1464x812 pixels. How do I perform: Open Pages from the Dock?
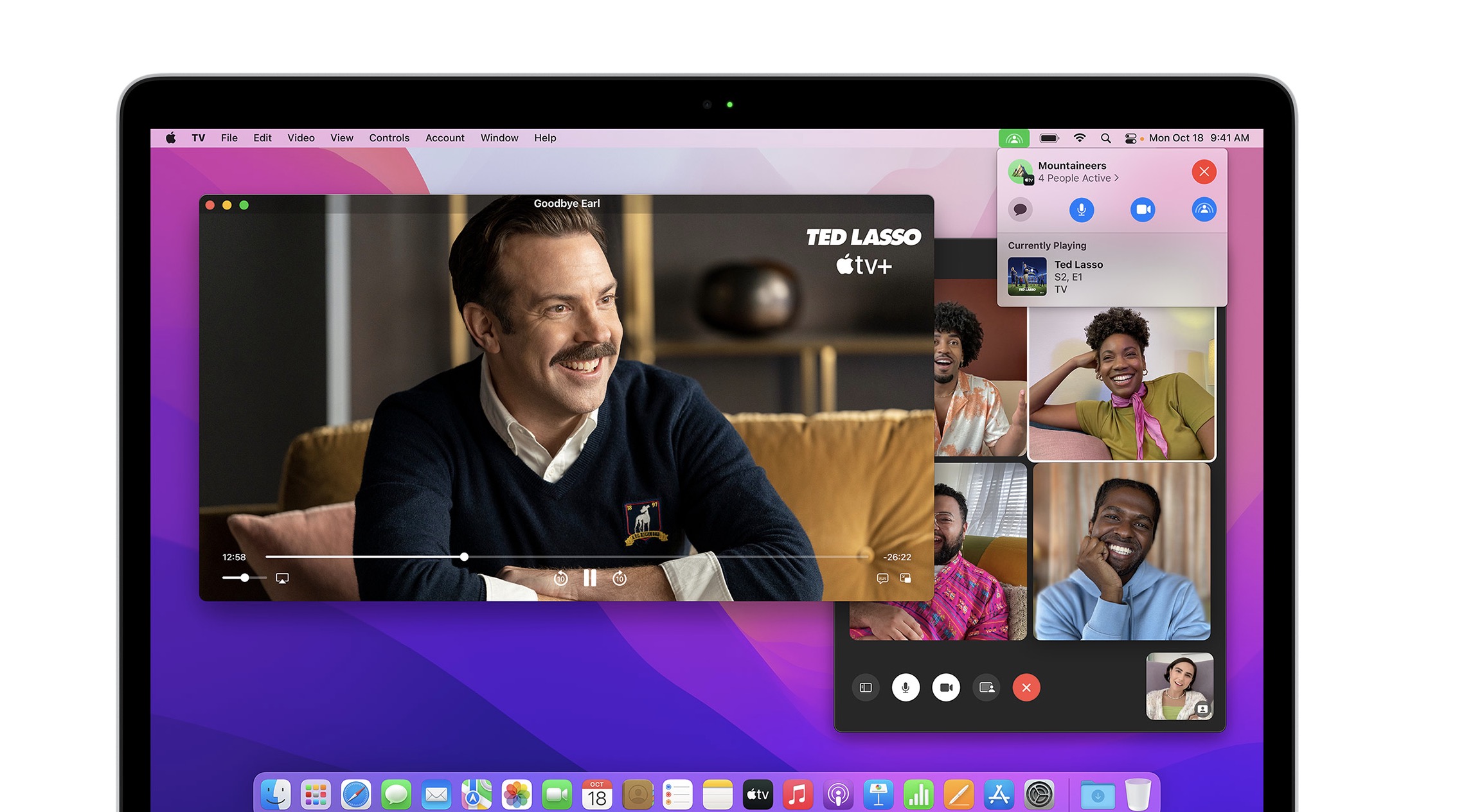coord(959,795)
